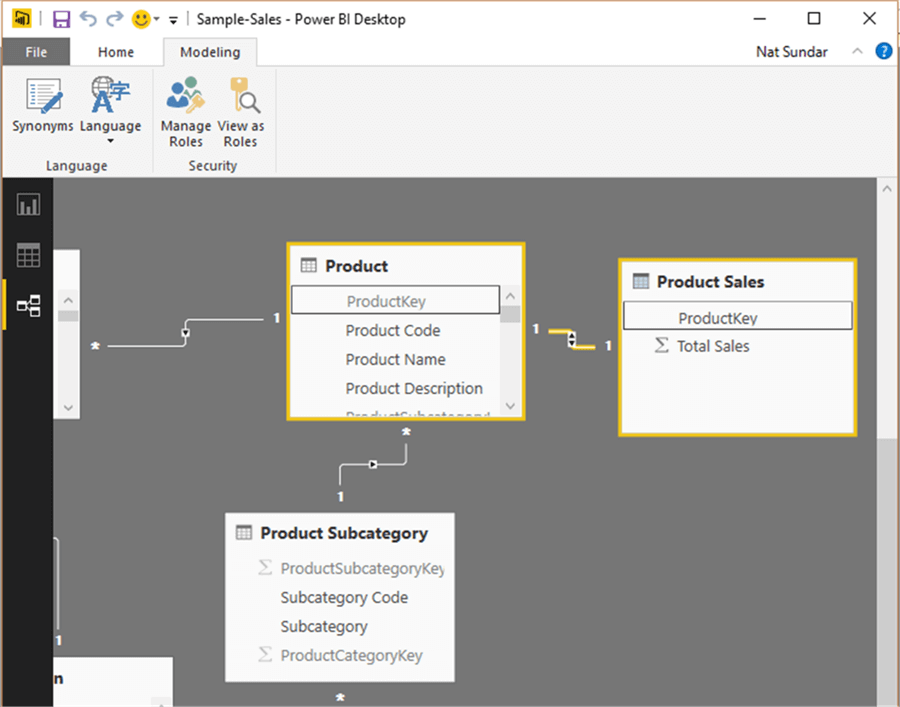
Task: Click sigma icon beside ProductCategoryKey
Action: tap(265, 654)
